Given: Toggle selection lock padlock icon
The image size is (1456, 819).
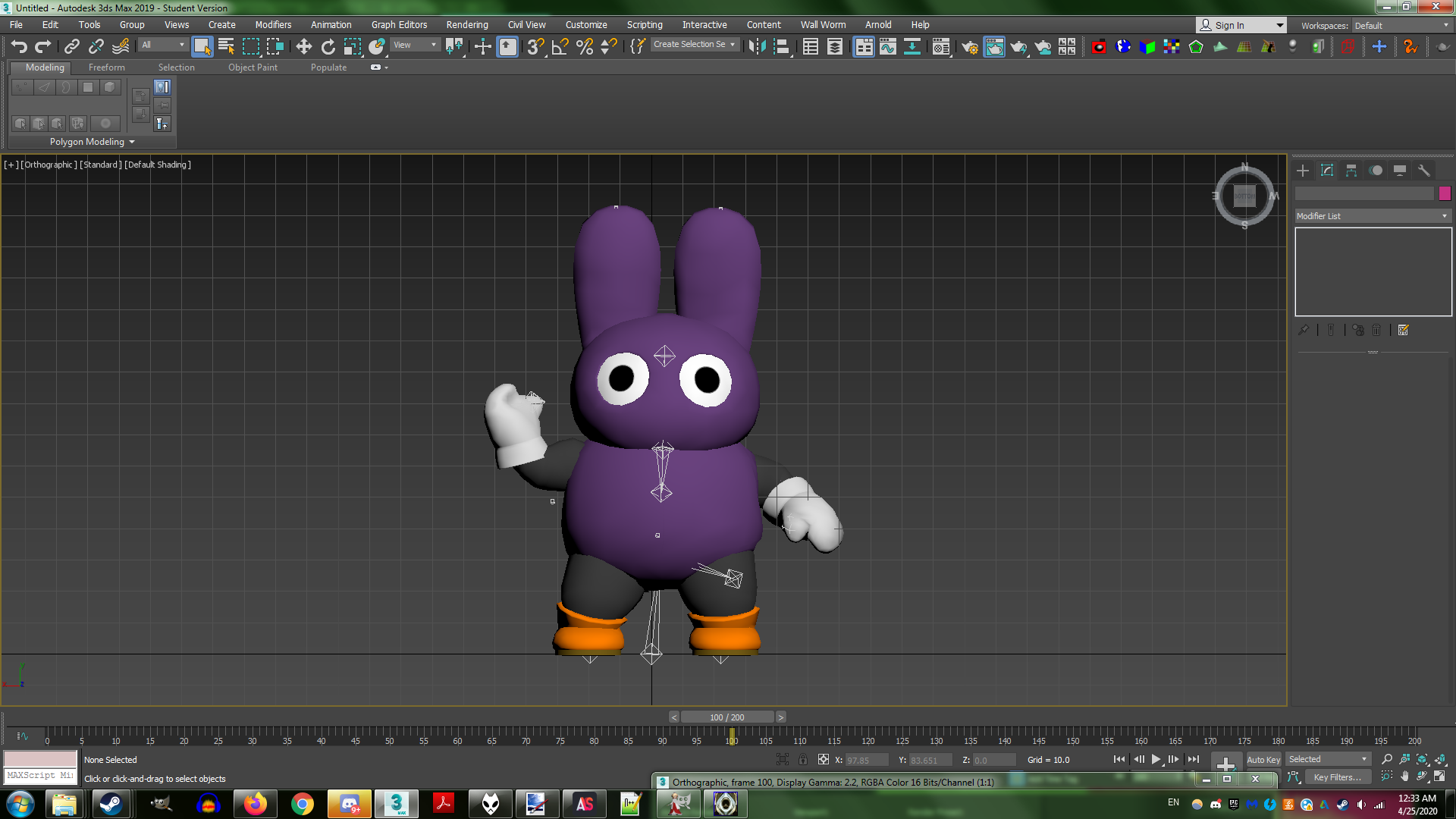Looking at the screenshot, I should [x=803, y=759].
